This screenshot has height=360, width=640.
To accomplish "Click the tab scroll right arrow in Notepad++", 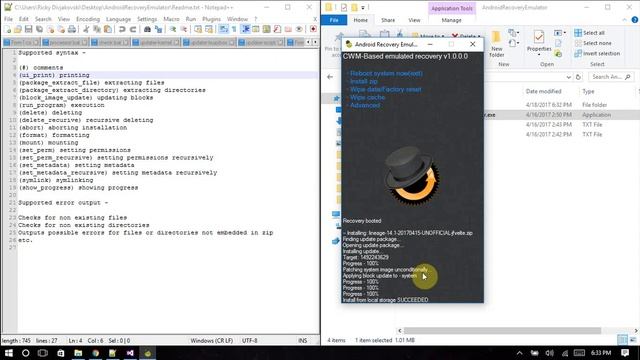I will (315, 42).
